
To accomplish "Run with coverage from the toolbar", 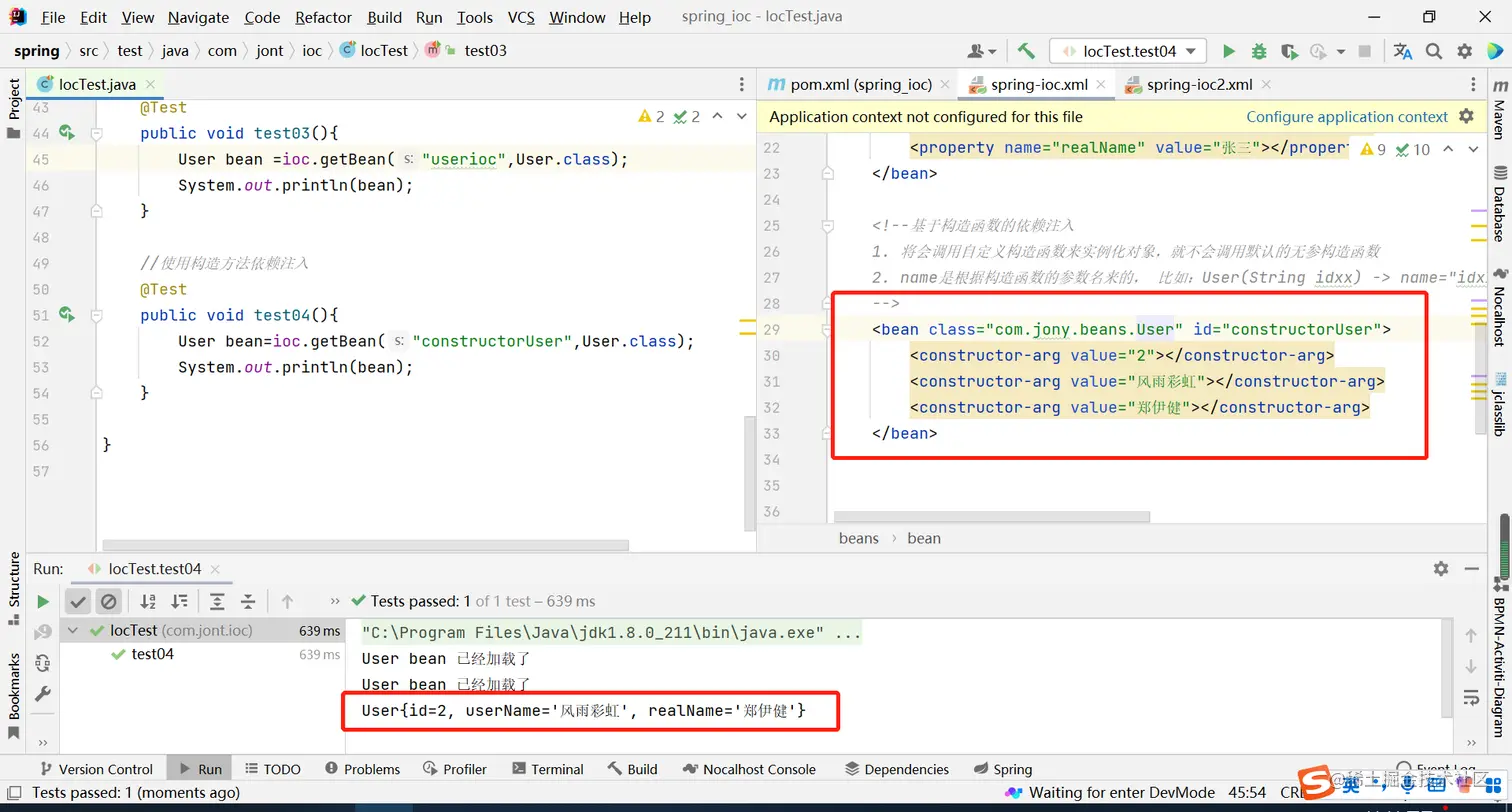I will click(x=1289, y=51).
